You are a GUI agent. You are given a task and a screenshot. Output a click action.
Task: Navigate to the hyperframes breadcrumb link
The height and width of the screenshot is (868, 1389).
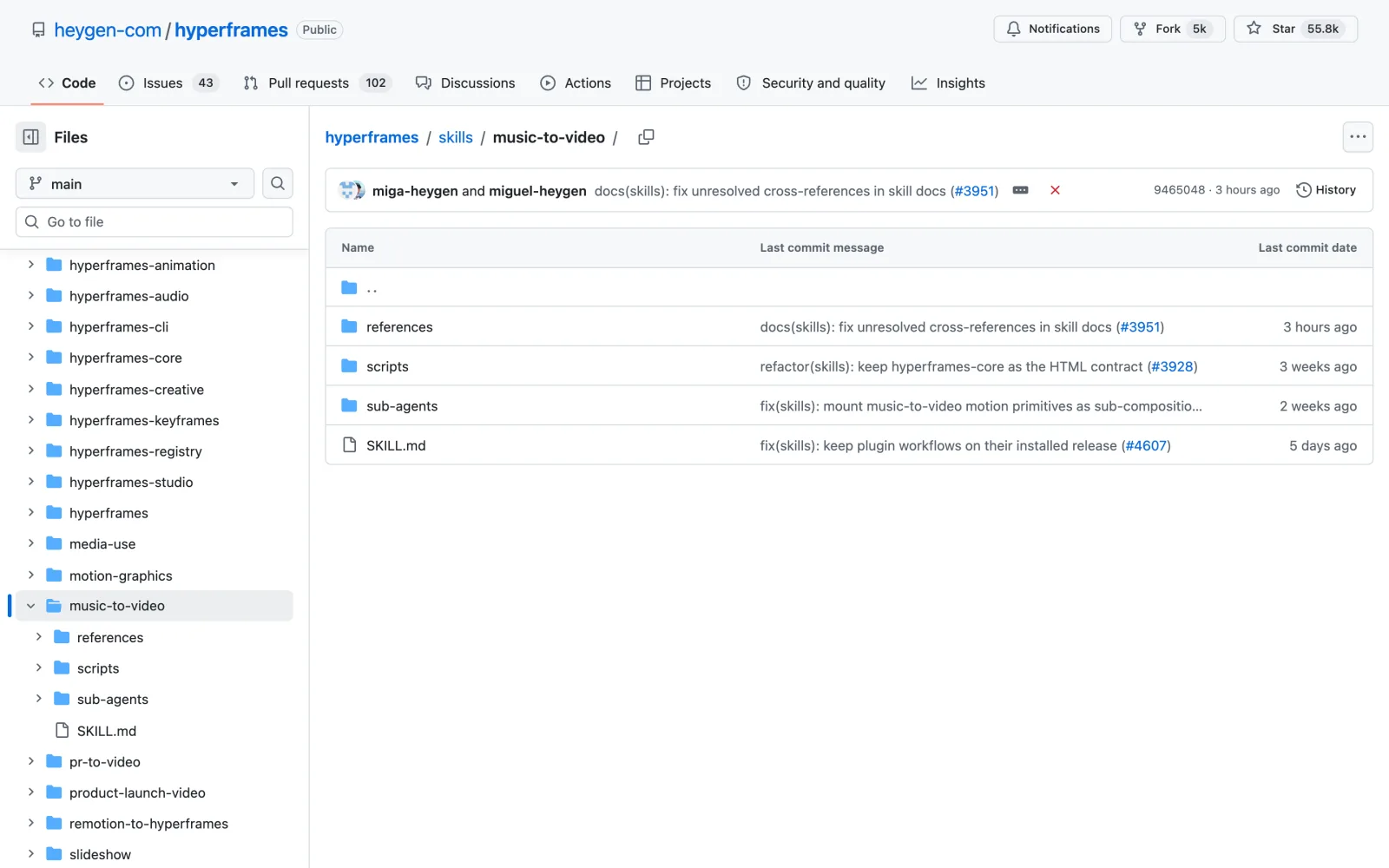[x=372, y=137]
